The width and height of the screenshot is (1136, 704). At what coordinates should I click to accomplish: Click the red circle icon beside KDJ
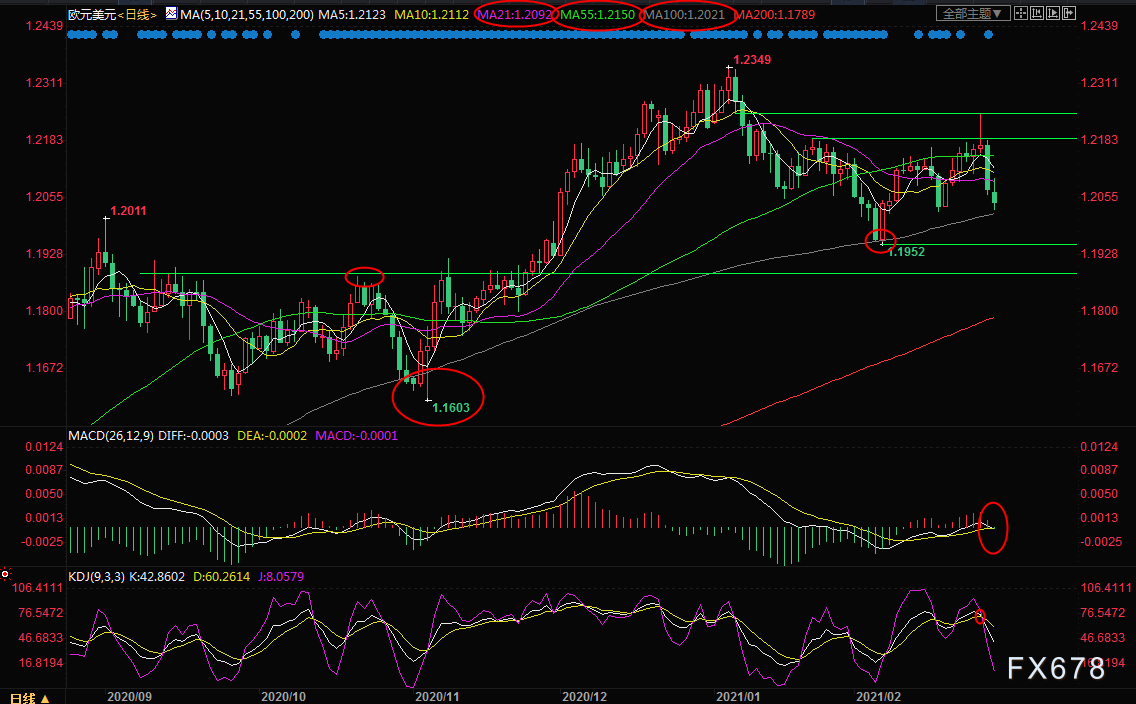[x=5, y=574]
